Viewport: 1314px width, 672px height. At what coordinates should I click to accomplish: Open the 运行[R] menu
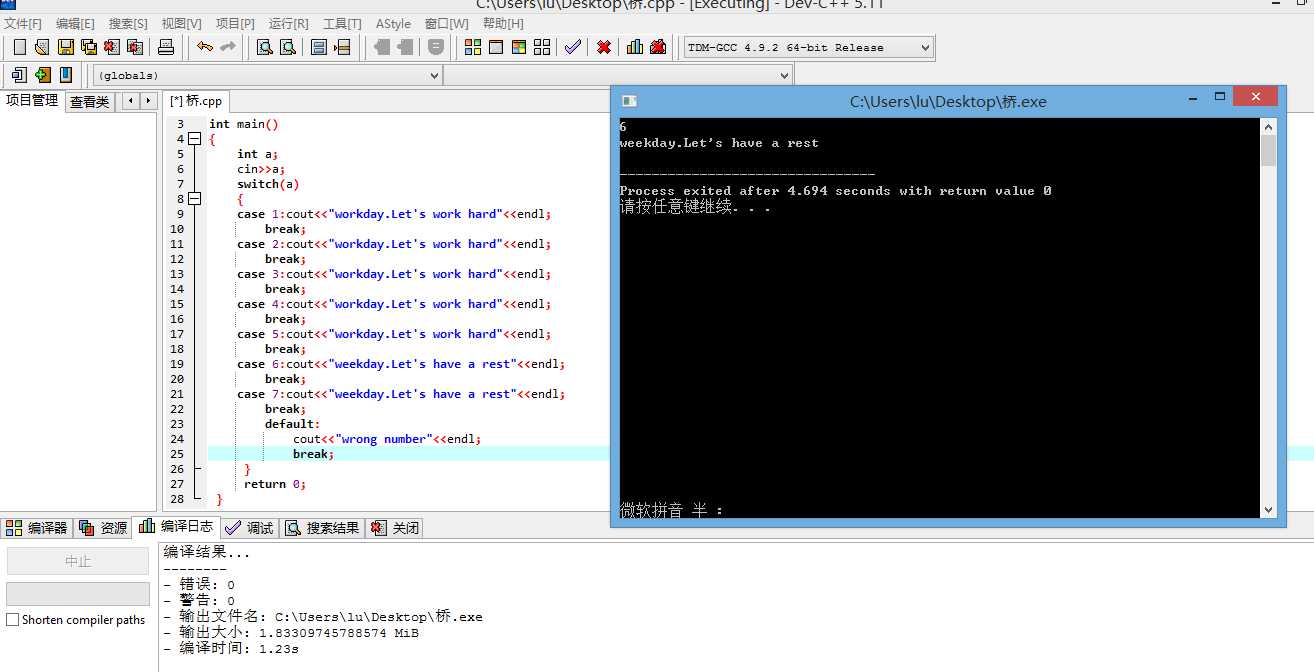click(x=289, y=23)
